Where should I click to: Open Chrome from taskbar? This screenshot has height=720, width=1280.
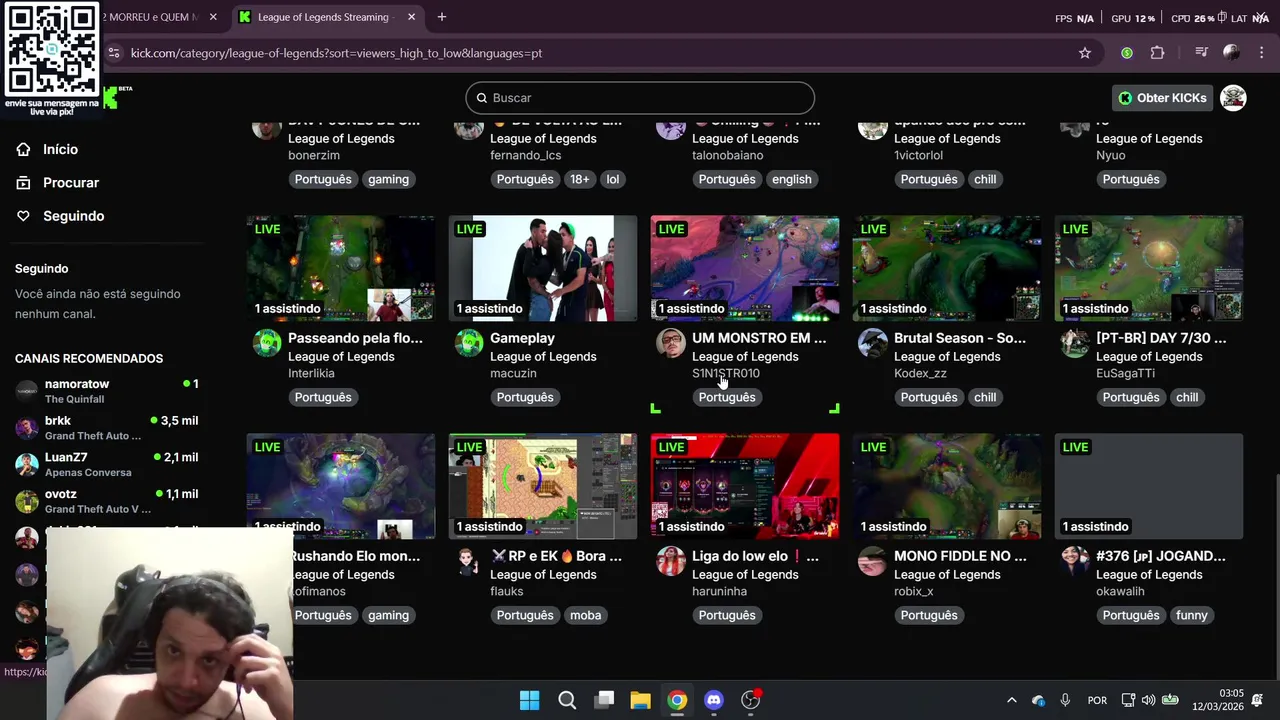[677, 700]
